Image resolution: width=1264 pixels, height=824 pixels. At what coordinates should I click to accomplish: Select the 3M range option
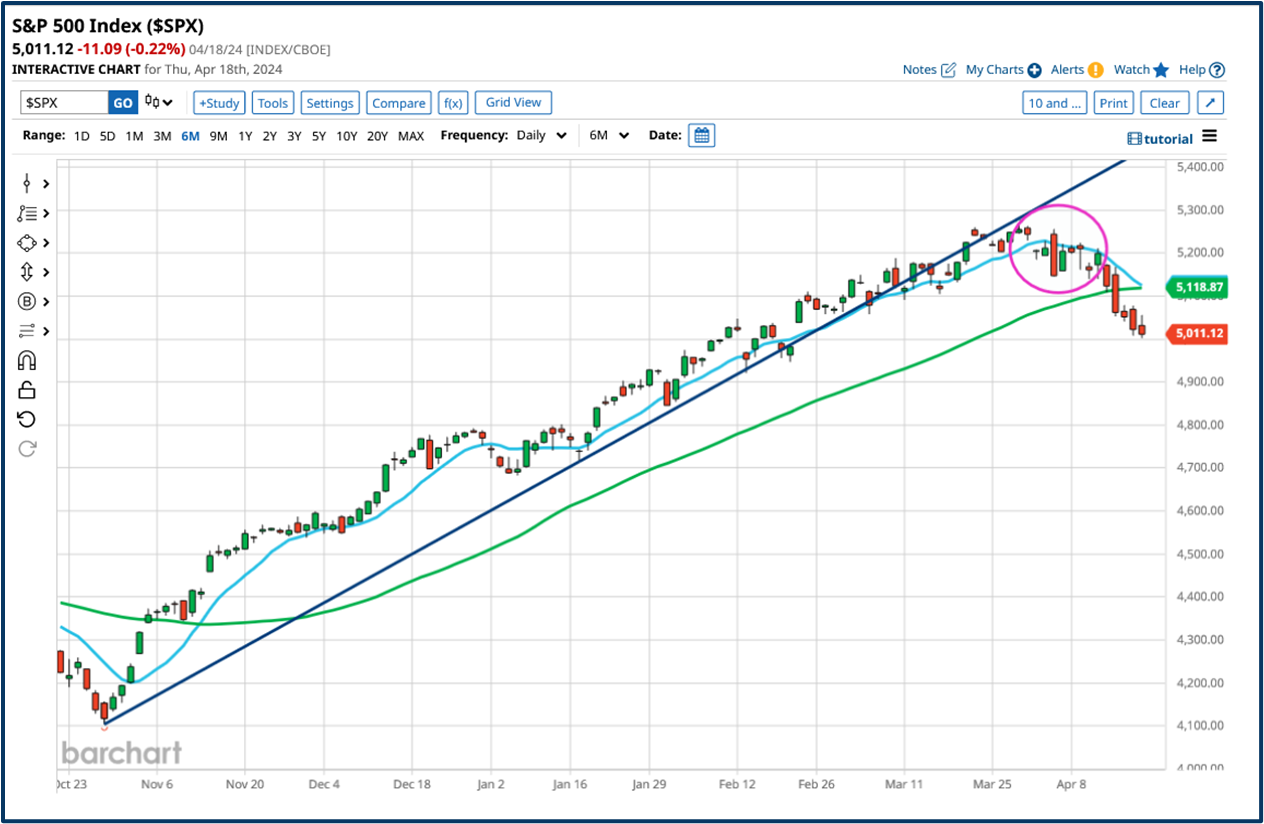162,135
